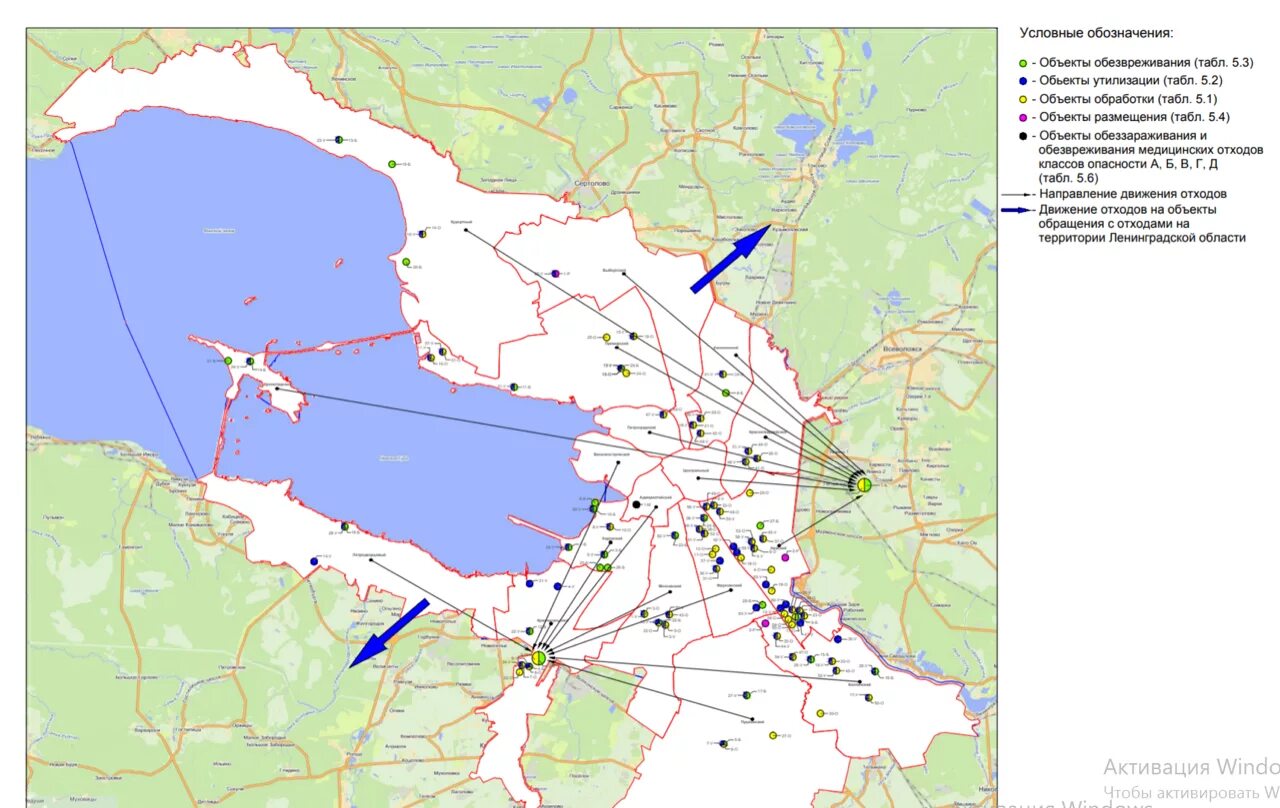Click the black legend marker for medical waste

(x=1024, y=135)
